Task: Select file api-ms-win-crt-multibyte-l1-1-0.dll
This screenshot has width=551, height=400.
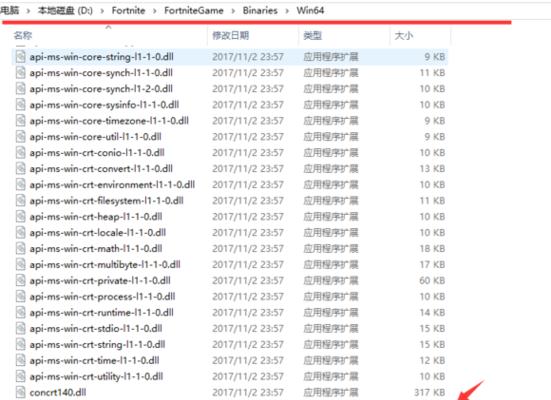Action: tap(105, 265)
